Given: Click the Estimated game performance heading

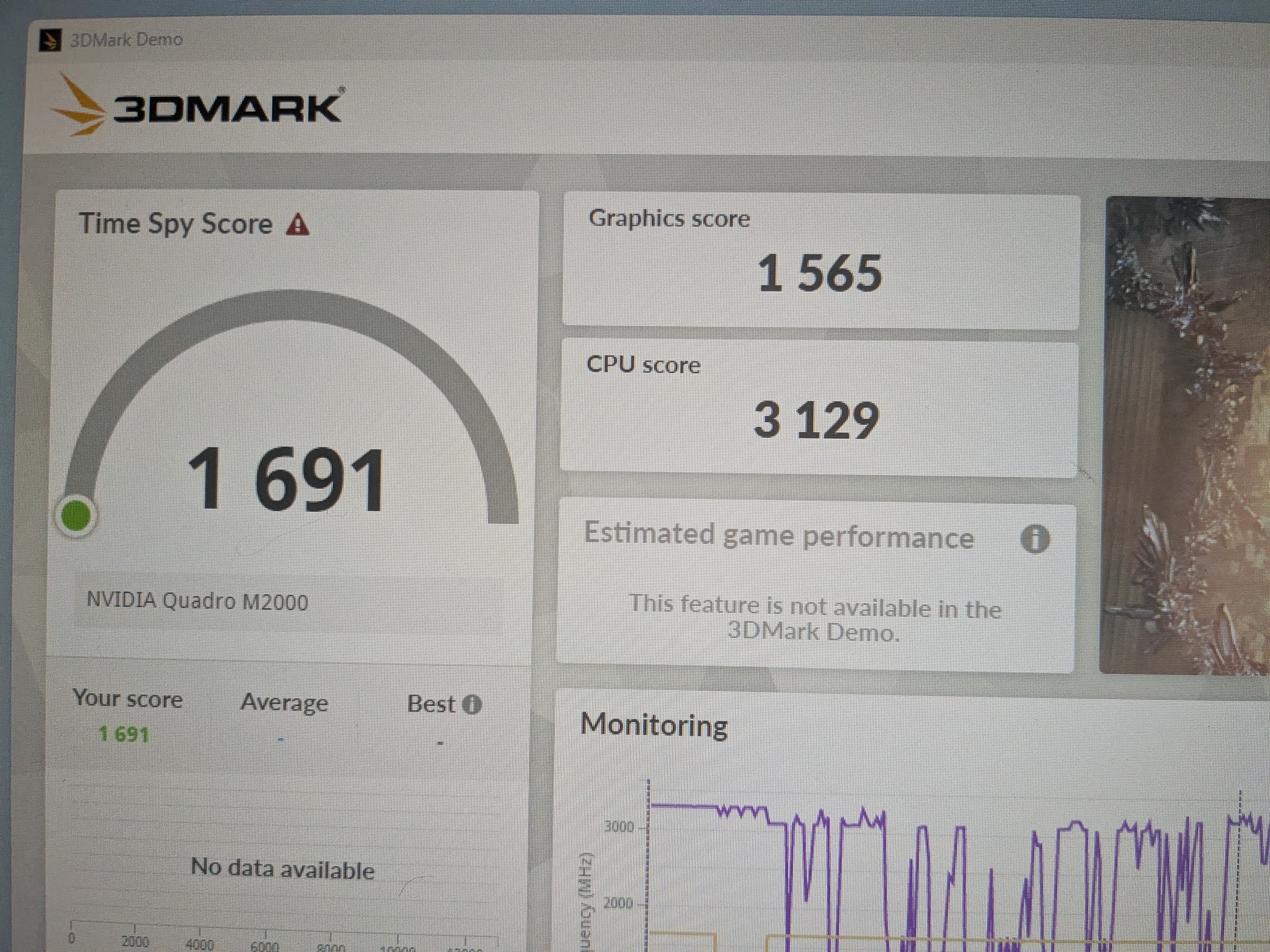Looking at the screenshot, I should pyautogui.click(x=779, y=535).
